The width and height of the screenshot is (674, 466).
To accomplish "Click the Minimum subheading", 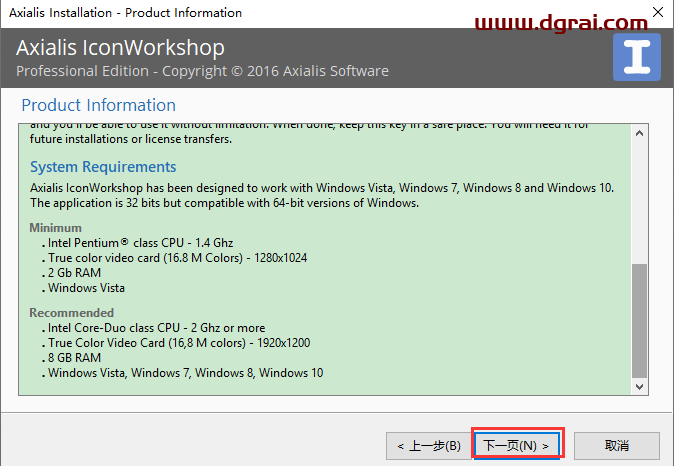I will point(55,227).
